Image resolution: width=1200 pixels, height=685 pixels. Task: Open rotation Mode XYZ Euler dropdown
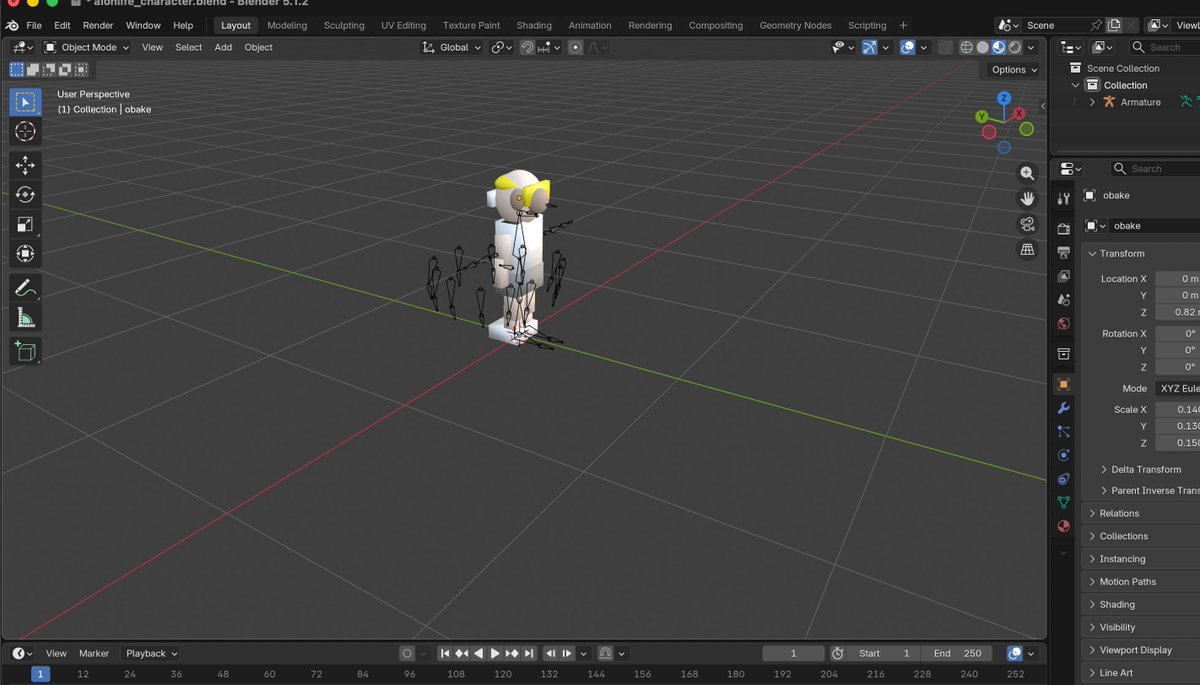point(1178,388)
